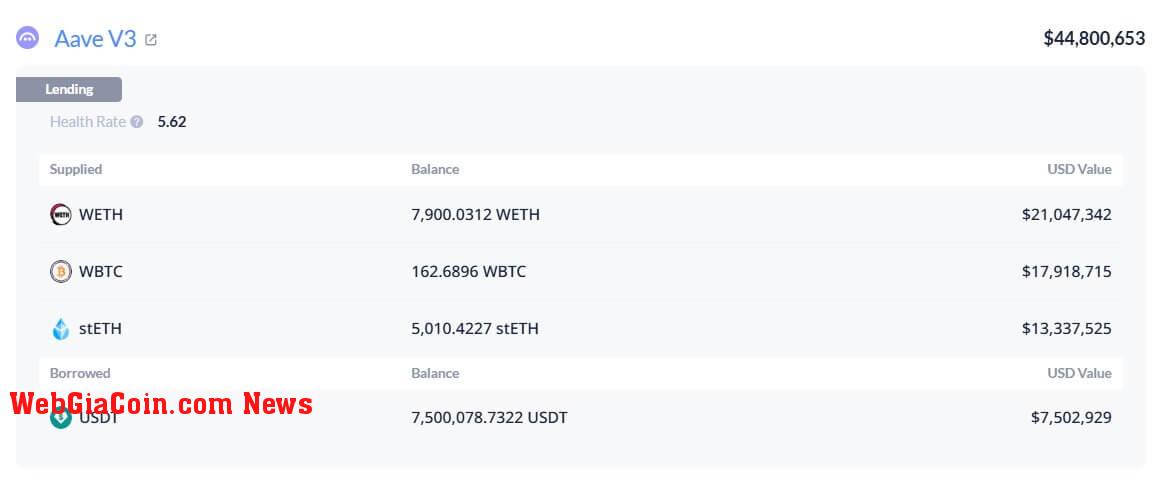Open the Aave V3 title link
Viewport: 1173px width, 484px height.
[95, 38]
